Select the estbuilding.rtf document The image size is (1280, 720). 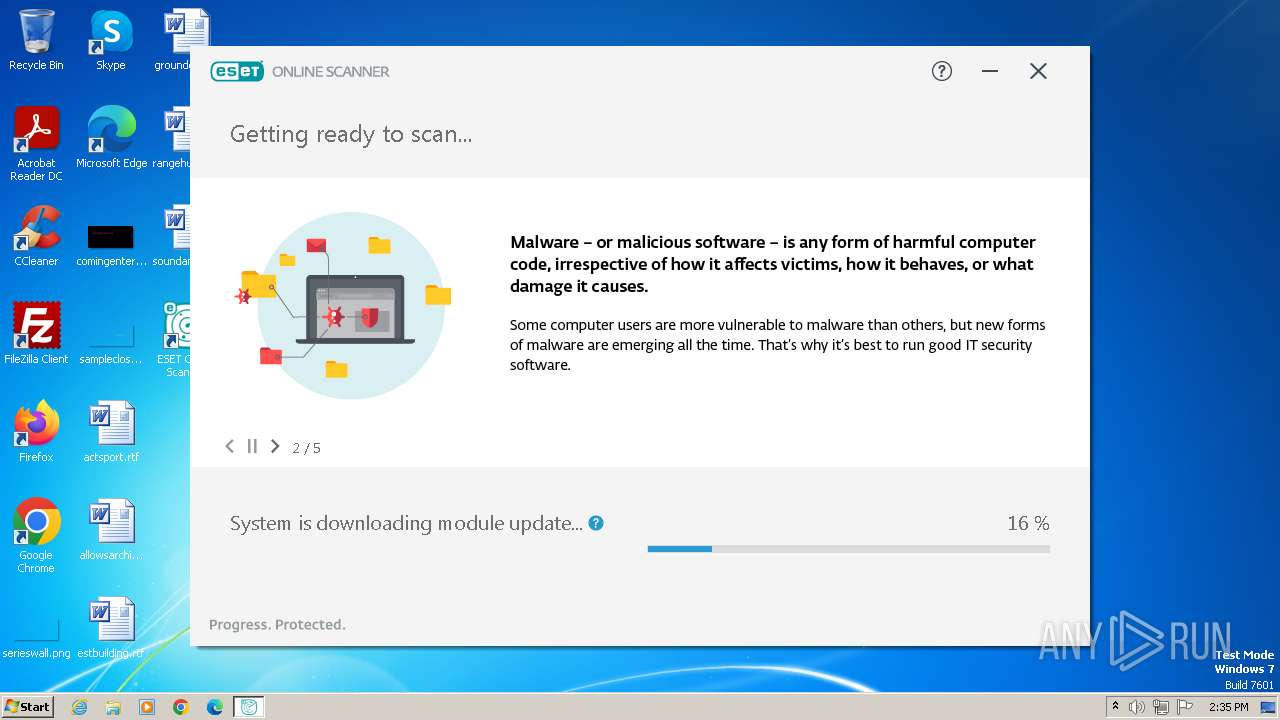pyautogui.click(x=111, y=628)
